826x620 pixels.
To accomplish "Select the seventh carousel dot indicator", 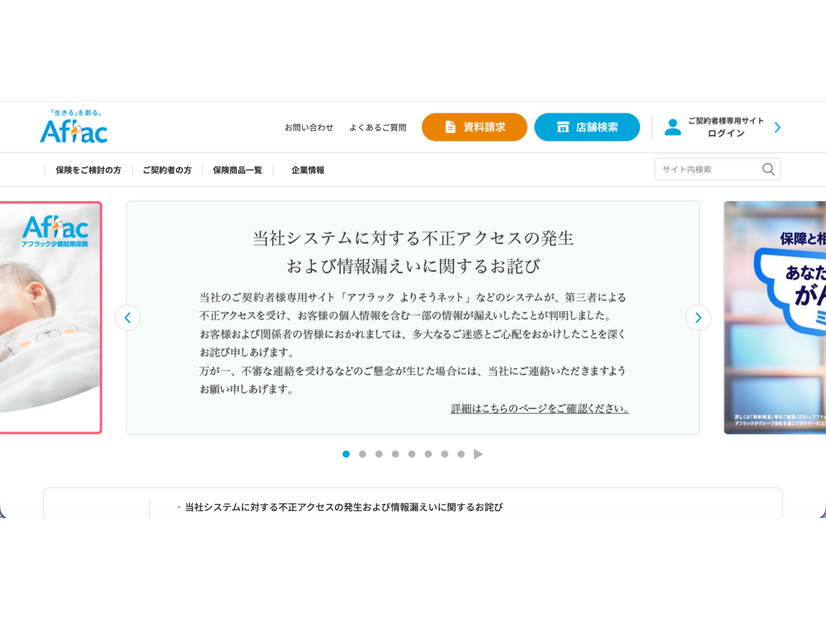I will point(445,454).
